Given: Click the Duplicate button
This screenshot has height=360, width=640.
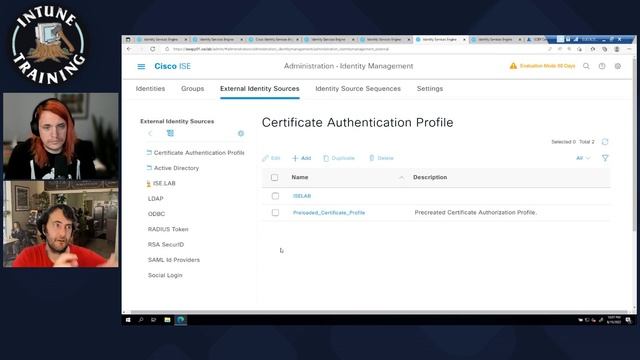Looking at the screenshot, I should click(x=339, y=158).
